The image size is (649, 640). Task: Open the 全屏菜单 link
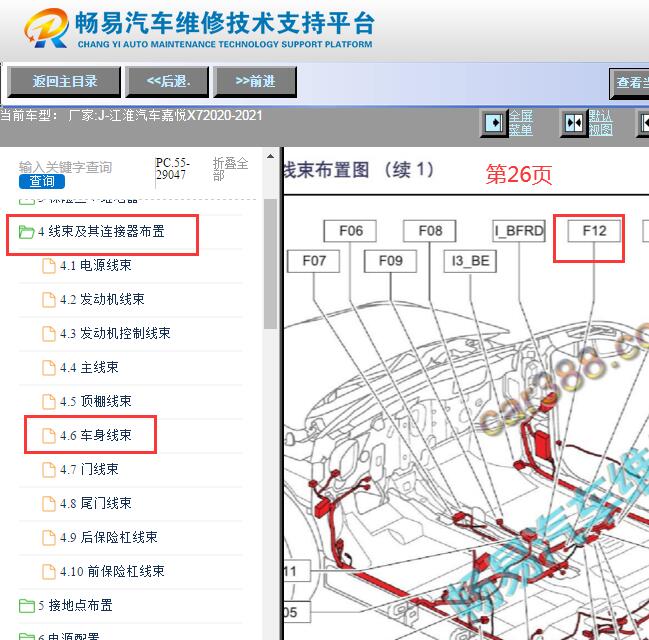click(x=521, y=123)
